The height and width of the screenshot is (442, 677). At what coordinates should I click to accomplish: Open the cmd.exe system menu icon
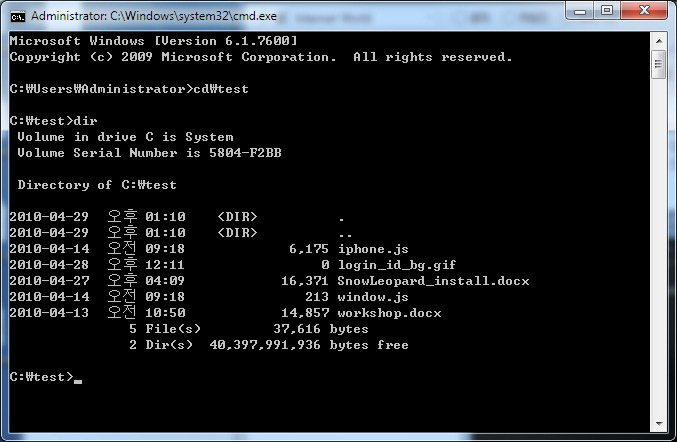(x=18, y=17)
